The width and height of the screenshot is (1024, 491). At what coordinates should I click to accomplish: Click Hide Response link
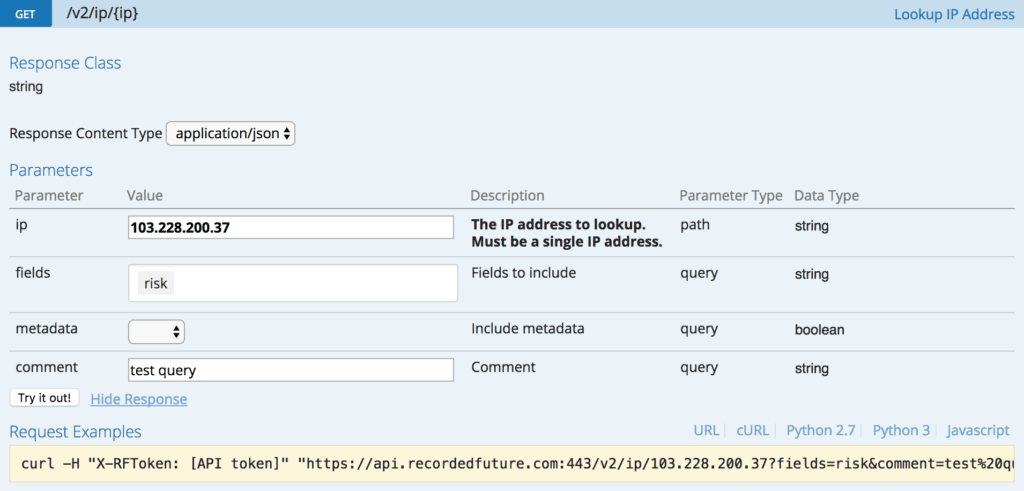pos(138,399)
